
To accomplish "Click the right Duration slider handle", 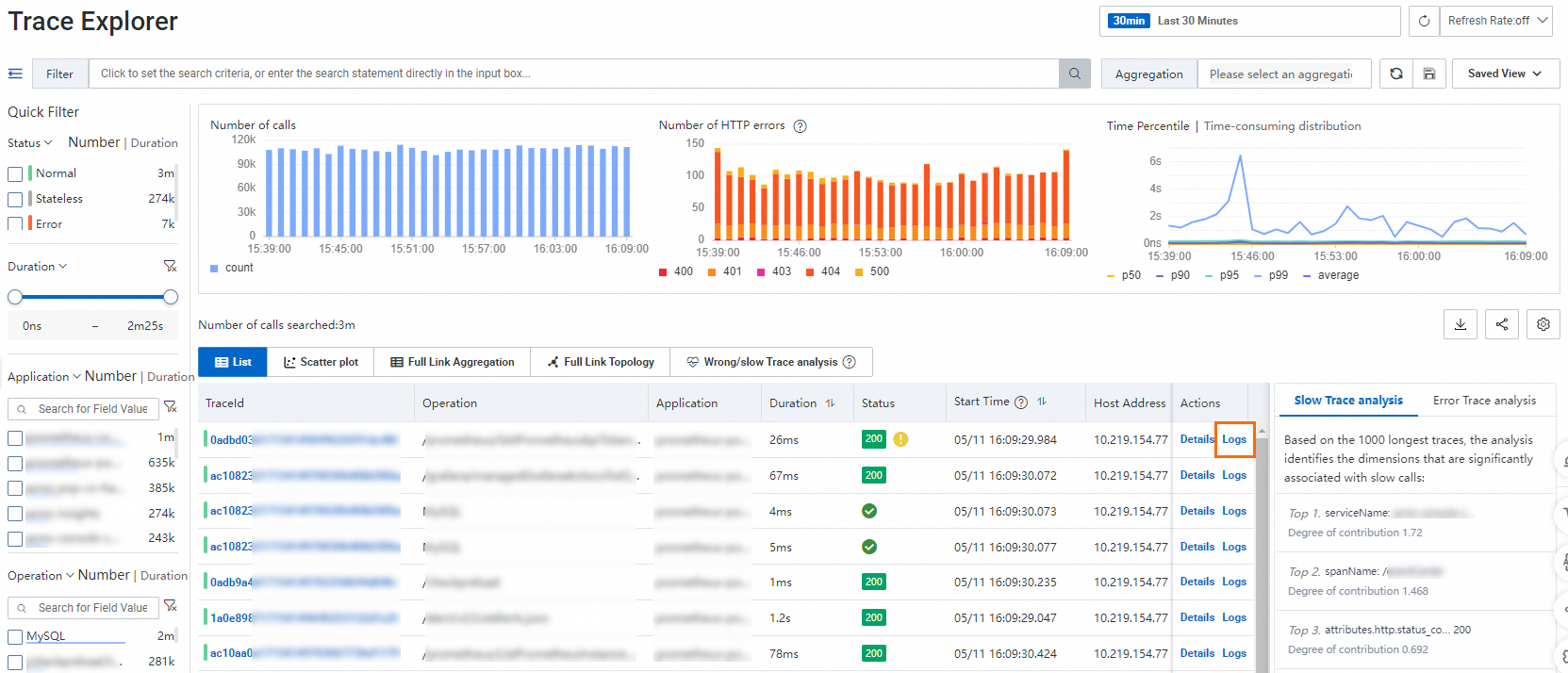I will coord(171,297).
